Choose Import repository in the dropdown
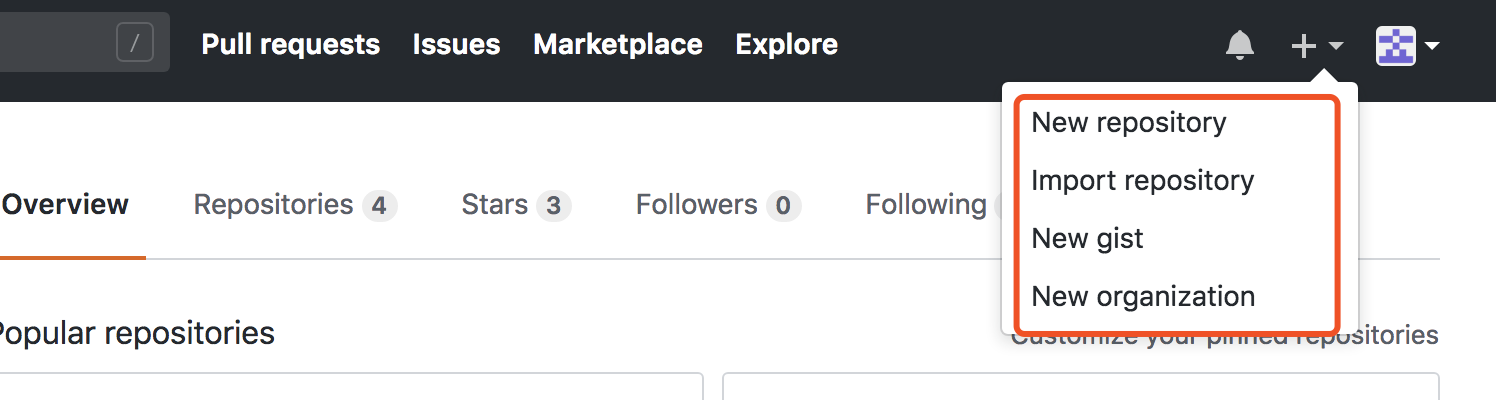This screenshot has width=1496, height=400. click(x=1142, y=180)
